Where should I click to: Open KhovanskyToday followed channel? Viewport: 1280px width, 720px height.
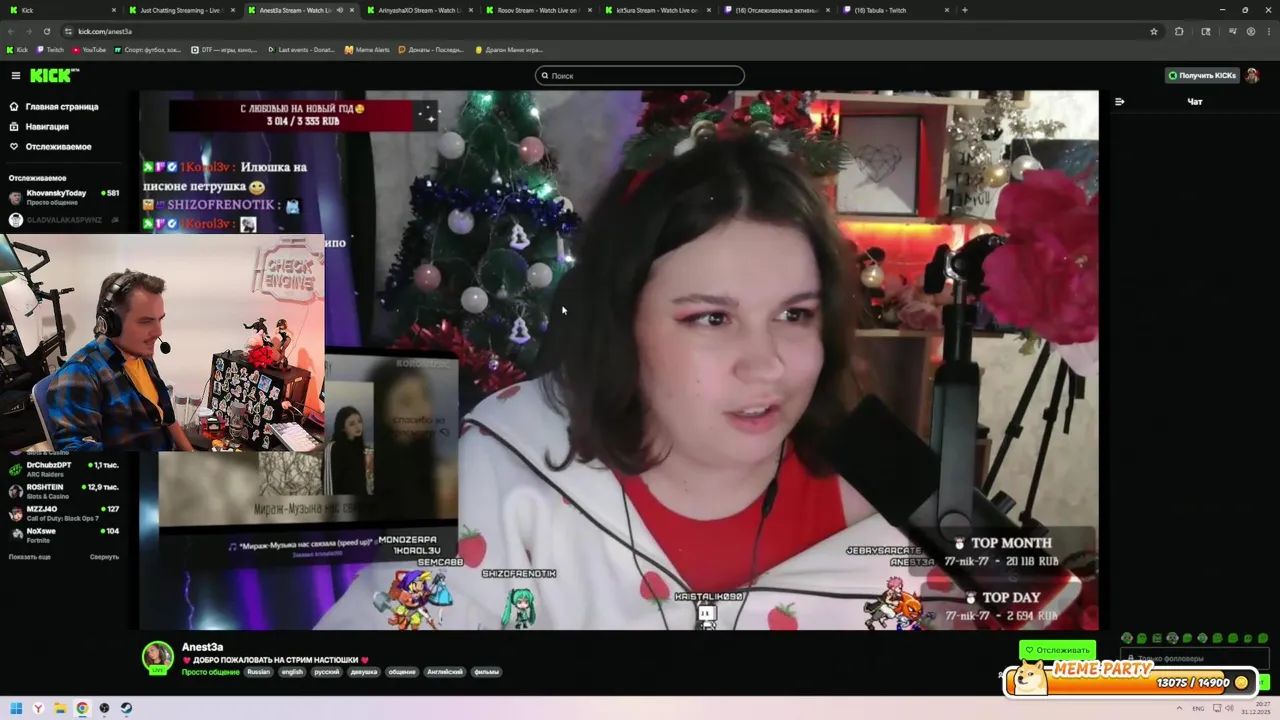click(x=62, y=197)
